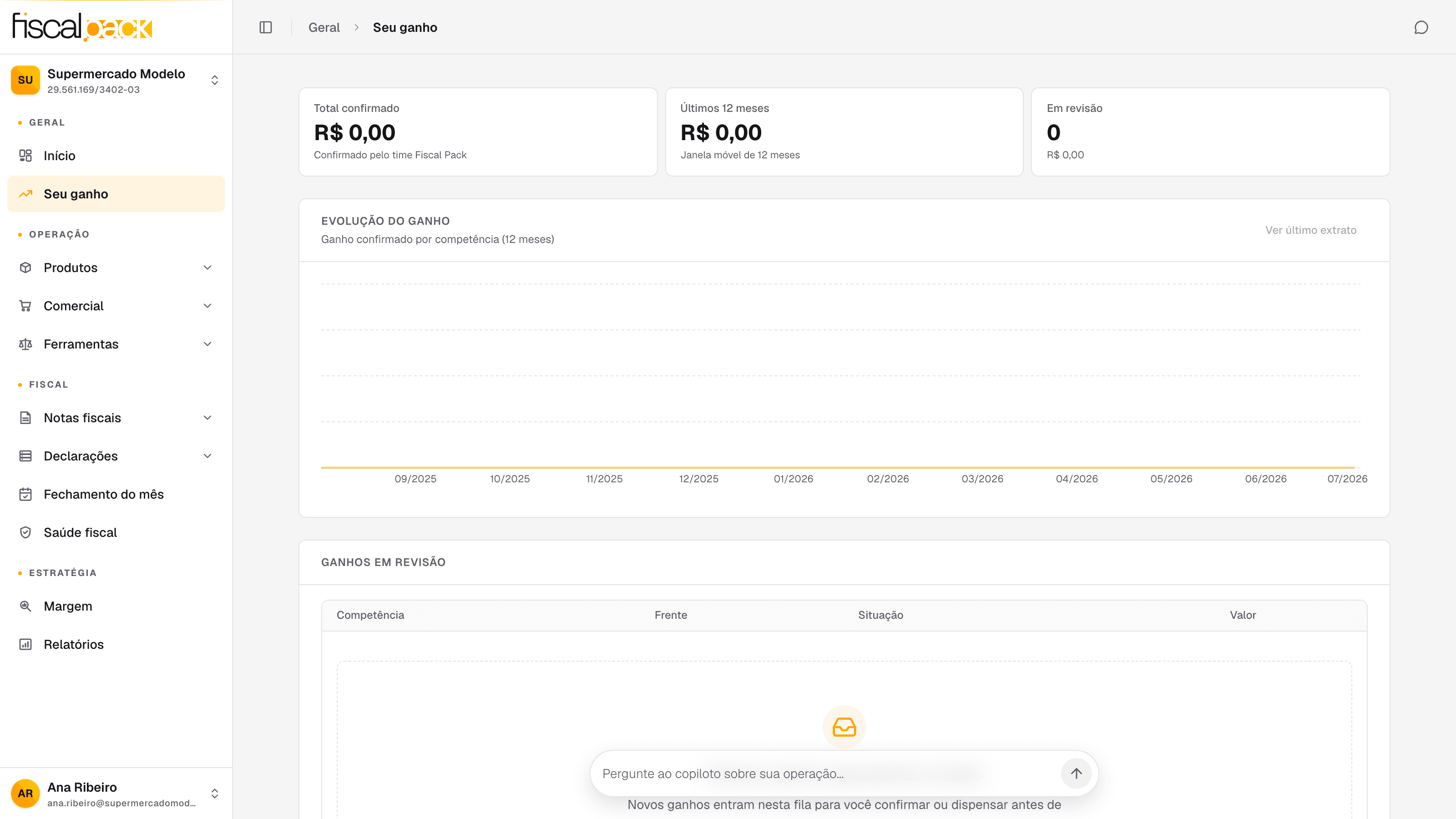Go to Início menu item

(x=116, y=156)
